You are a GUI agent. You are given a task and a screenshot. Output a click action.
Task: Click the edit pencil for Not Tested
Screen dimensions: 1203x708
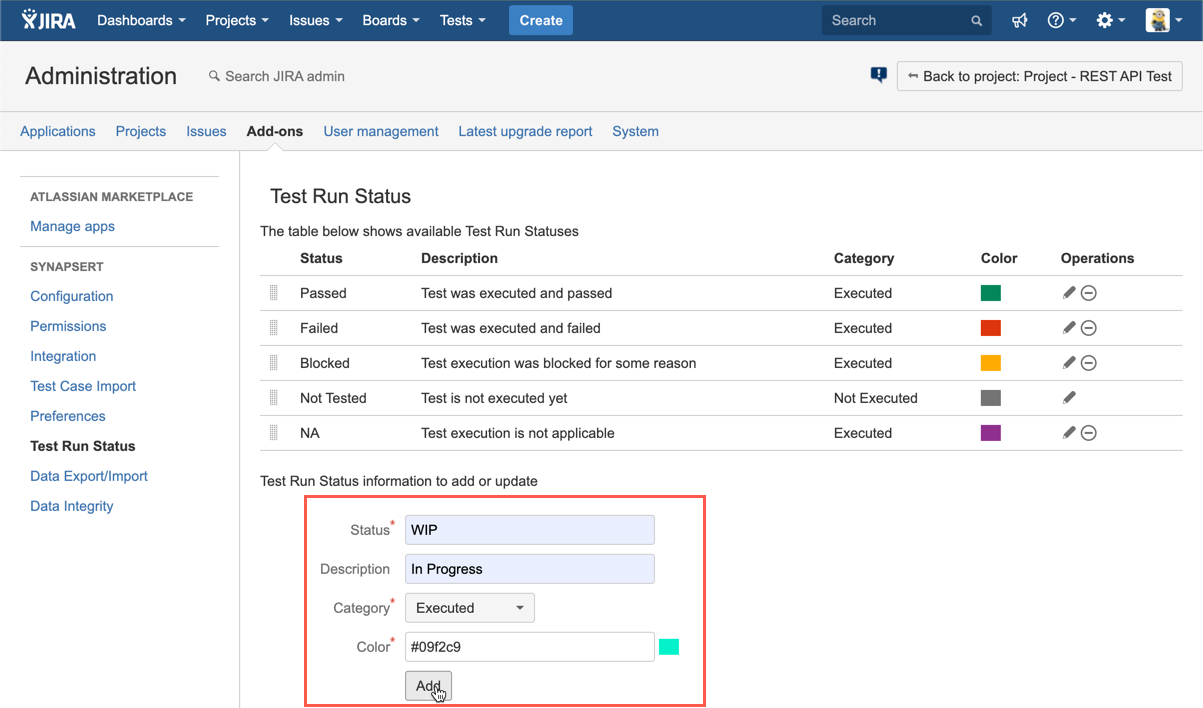pyautogui.click(x=1069, y=398)
